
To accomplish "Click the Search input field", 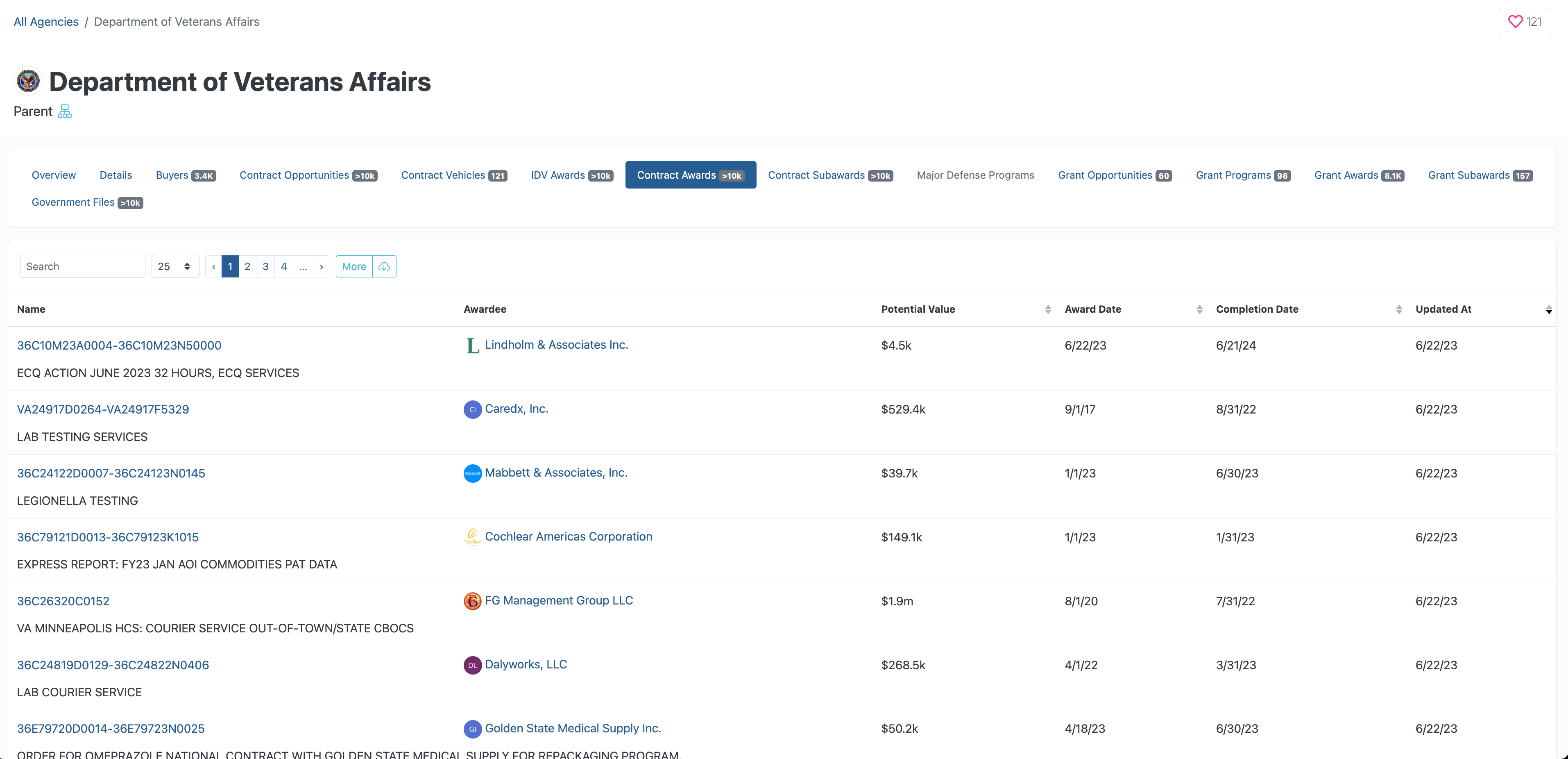I will tap(82, 267).
